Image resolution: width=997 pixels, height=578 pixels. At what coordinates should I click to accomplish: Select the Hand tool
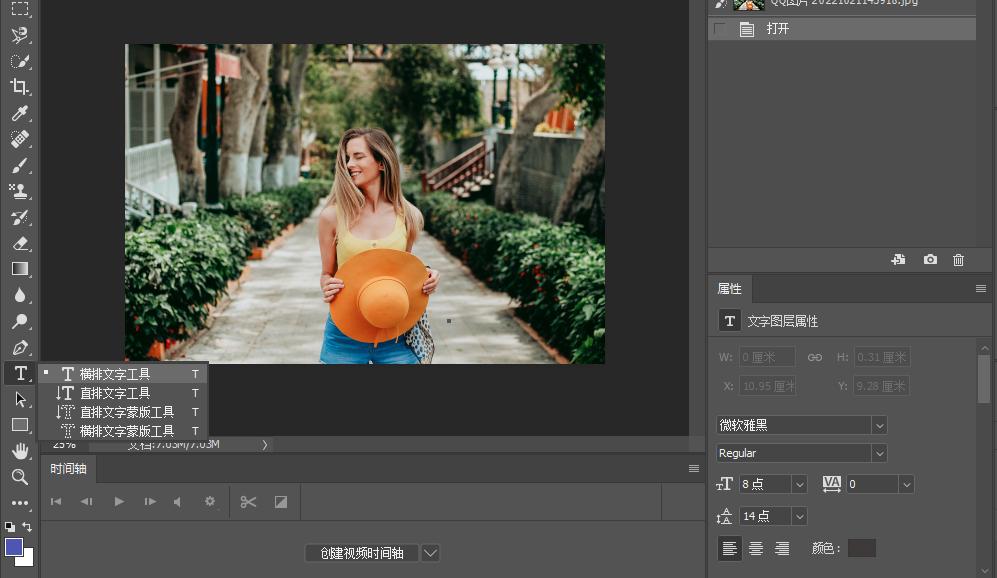pyautogui.click(x=19, y=451)
